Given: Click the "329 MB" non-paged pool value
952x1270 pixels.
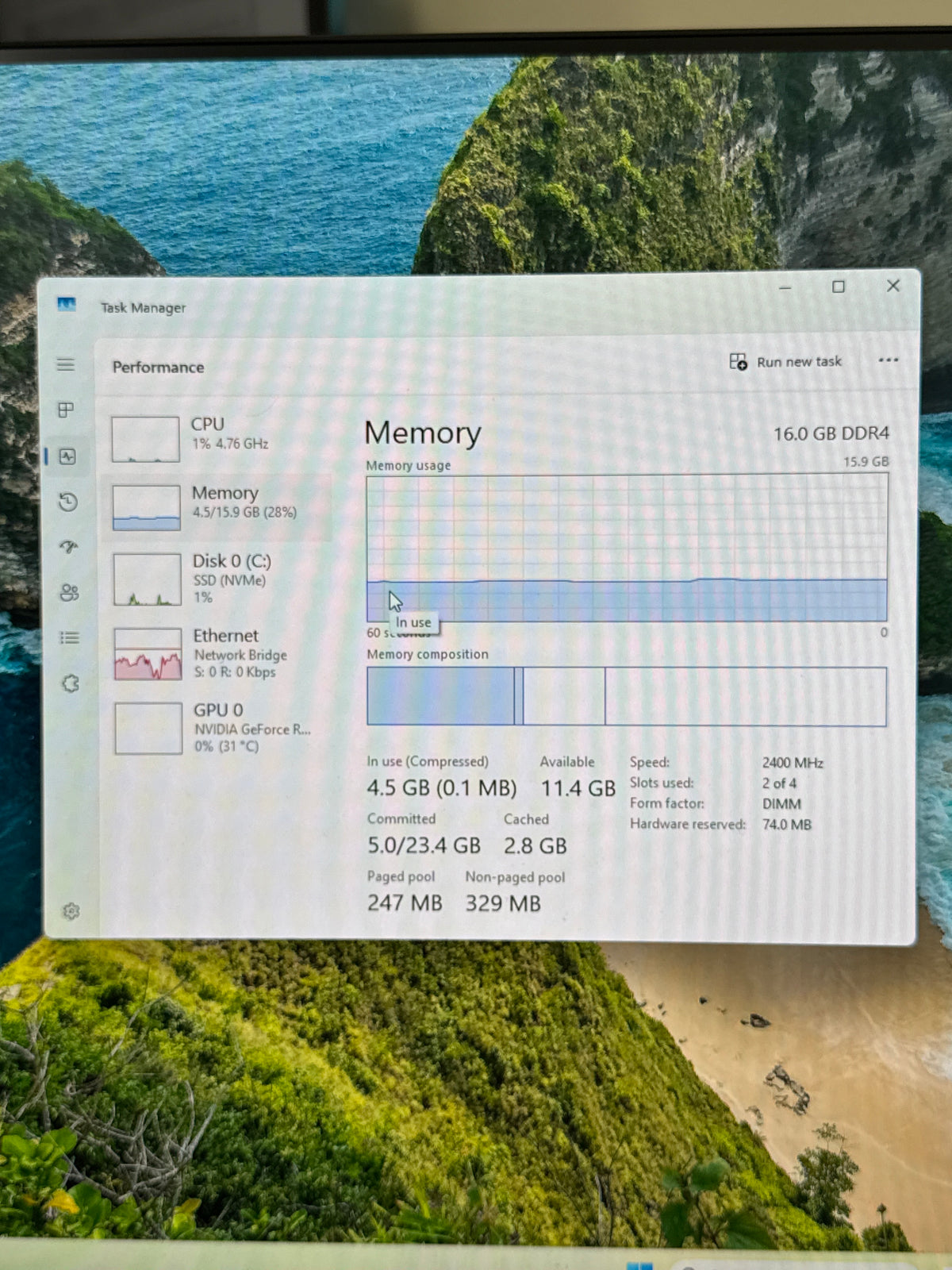Looking at the screenshot, I should click(x=503, y=903).
